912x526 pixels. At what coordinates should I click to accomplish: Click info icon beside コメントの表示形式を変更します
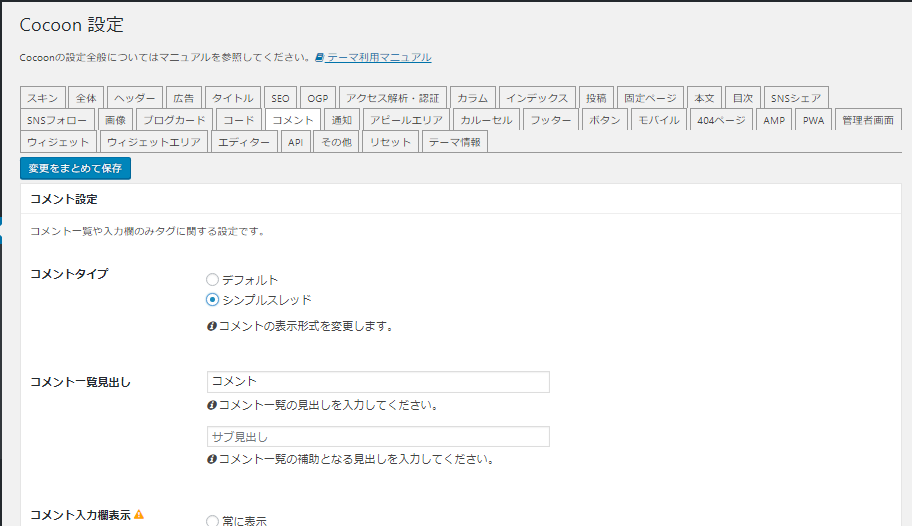pyautogui.click(x=211, y=326)
